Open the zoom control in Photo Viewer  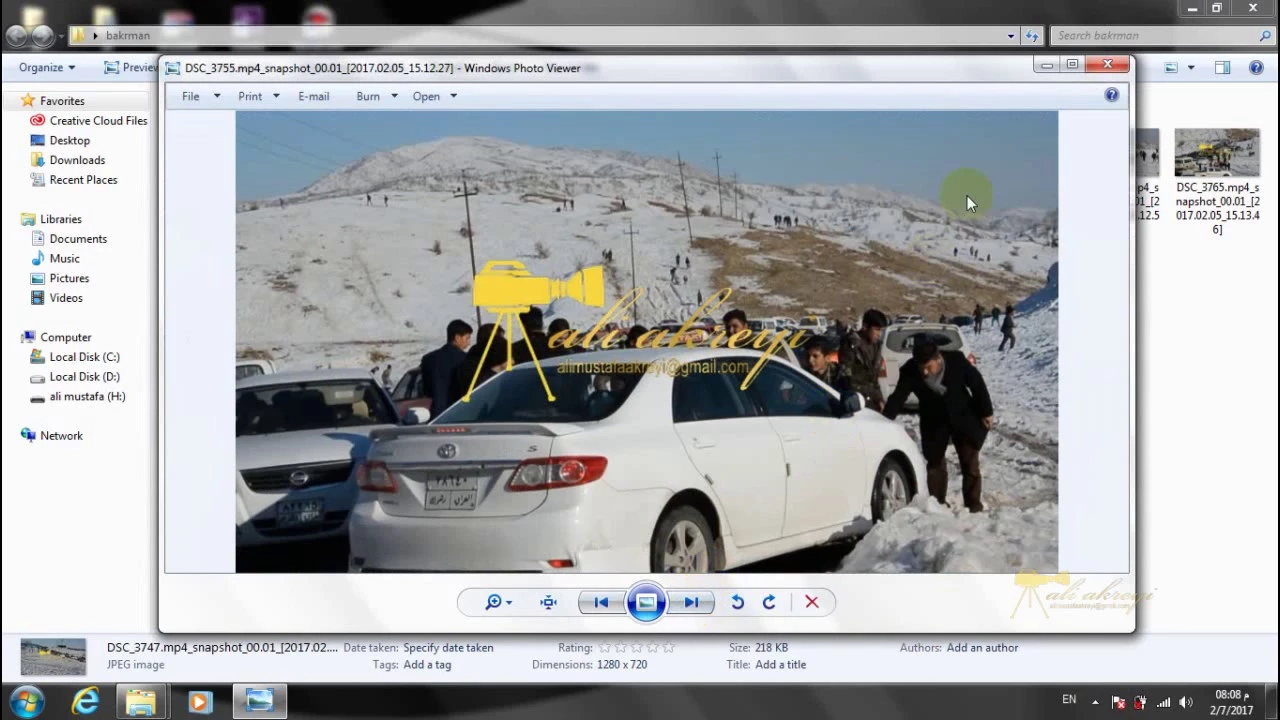click(x=497, y=602)
